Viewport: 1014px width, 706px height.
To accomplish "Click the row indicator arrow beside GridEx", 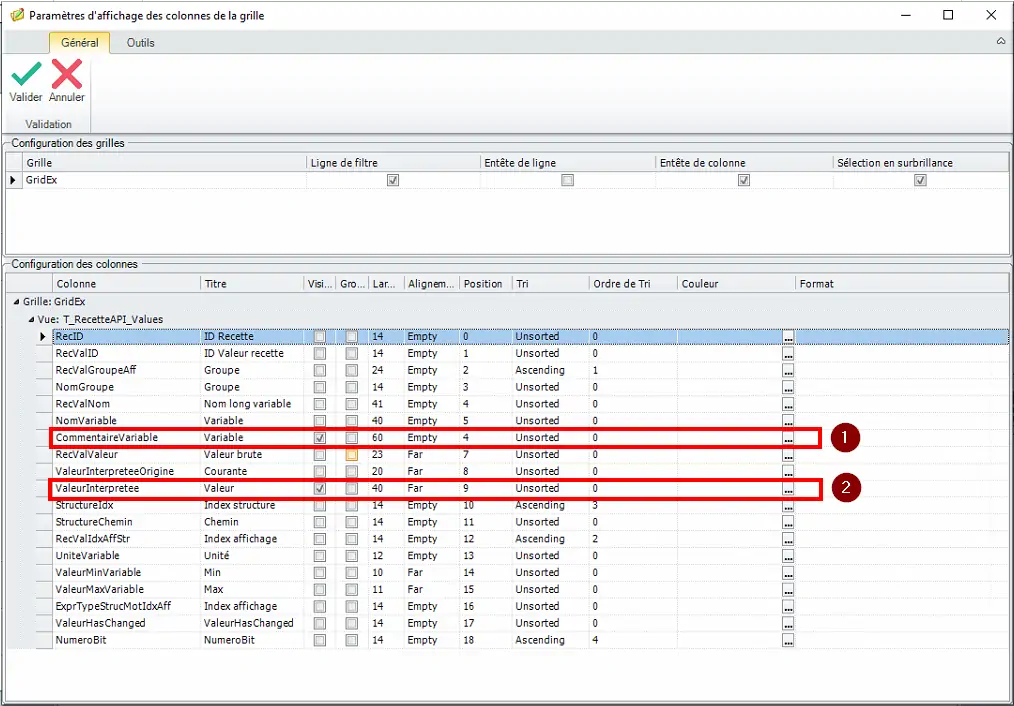I will 13,180.
